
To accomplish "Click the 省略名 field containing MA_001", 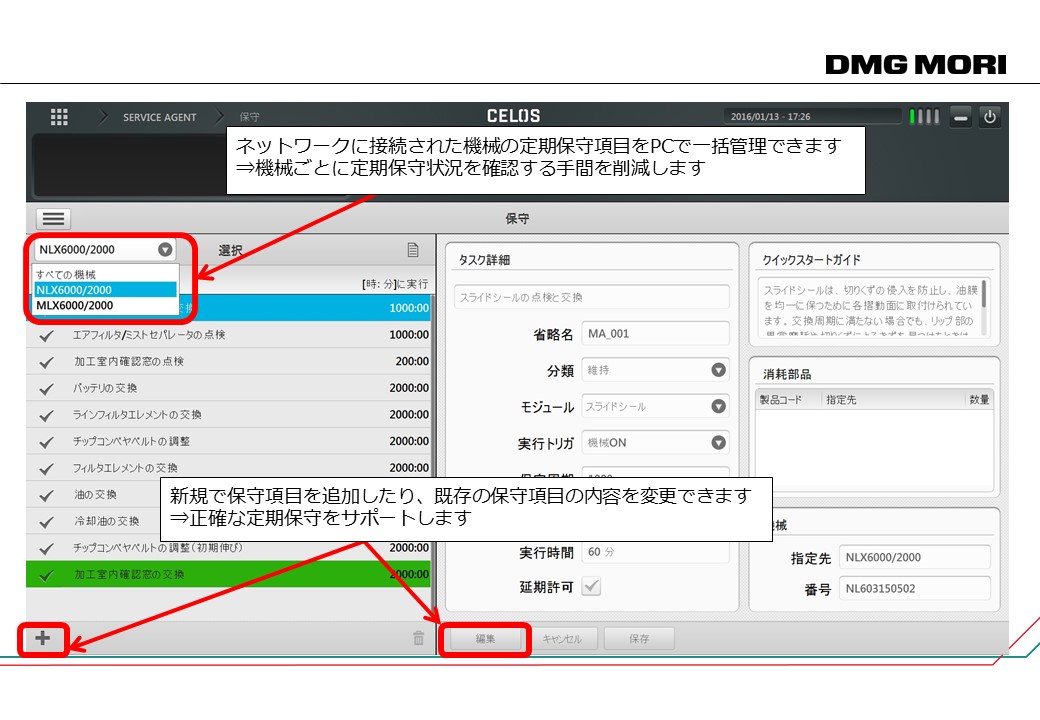I will (655, 333).
